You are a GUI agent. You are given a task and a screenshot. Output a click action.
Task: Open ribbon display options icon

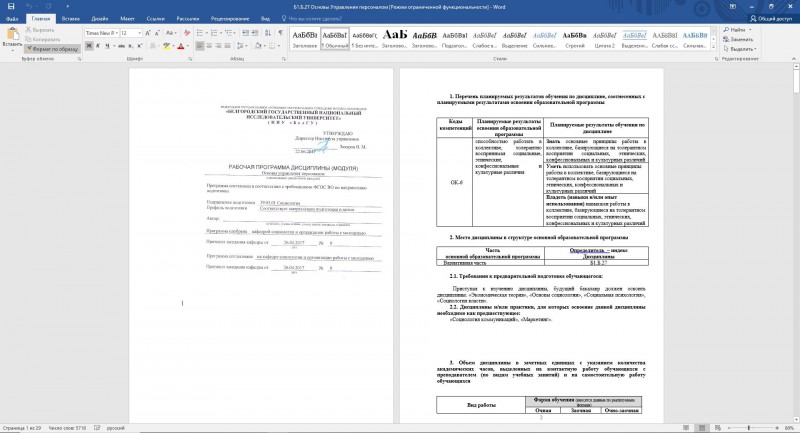click(733, 7)
